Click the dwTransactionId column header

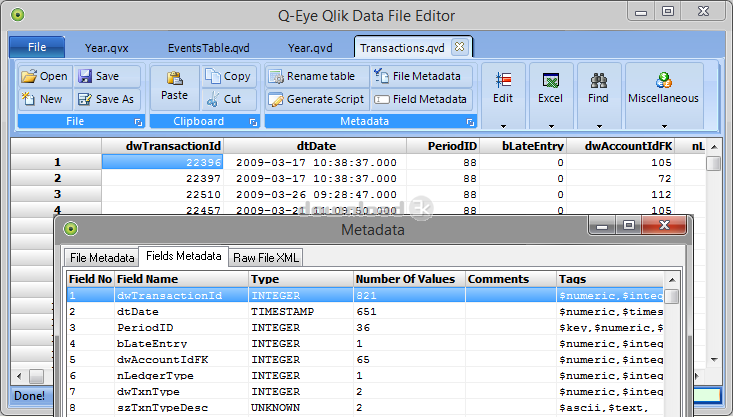(163, 146)
